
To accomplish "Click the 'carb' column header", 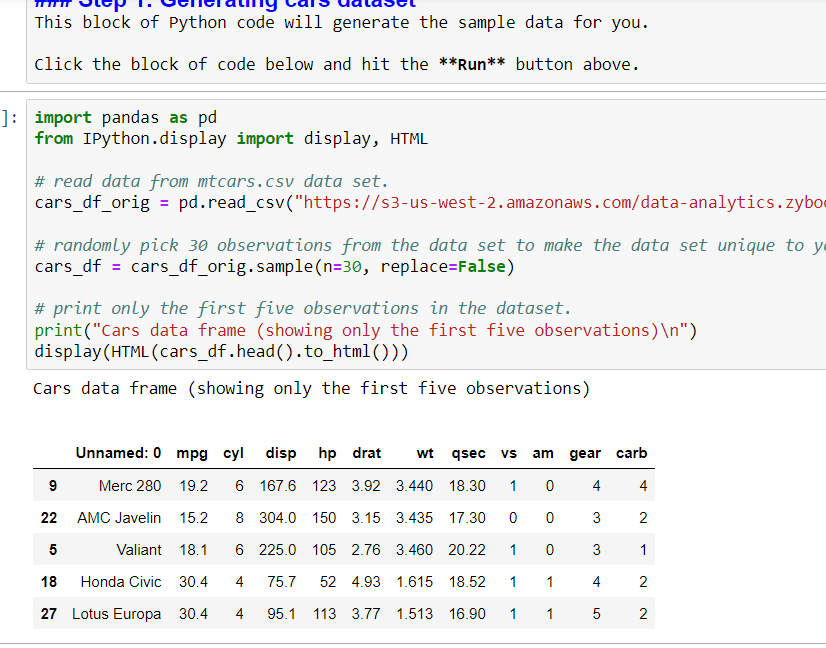I will tap(632, 453).
